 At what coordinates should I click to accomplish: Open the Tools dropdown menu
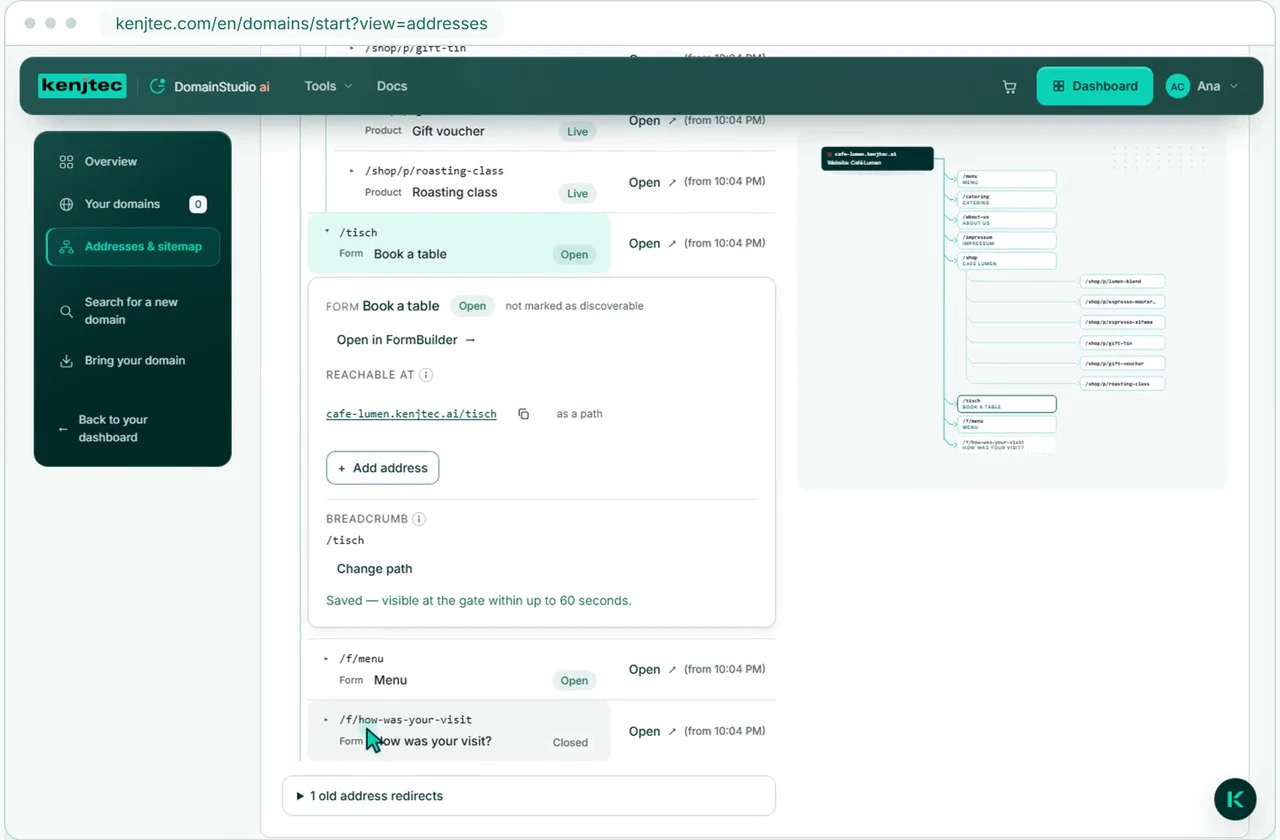tap(328, 86)
